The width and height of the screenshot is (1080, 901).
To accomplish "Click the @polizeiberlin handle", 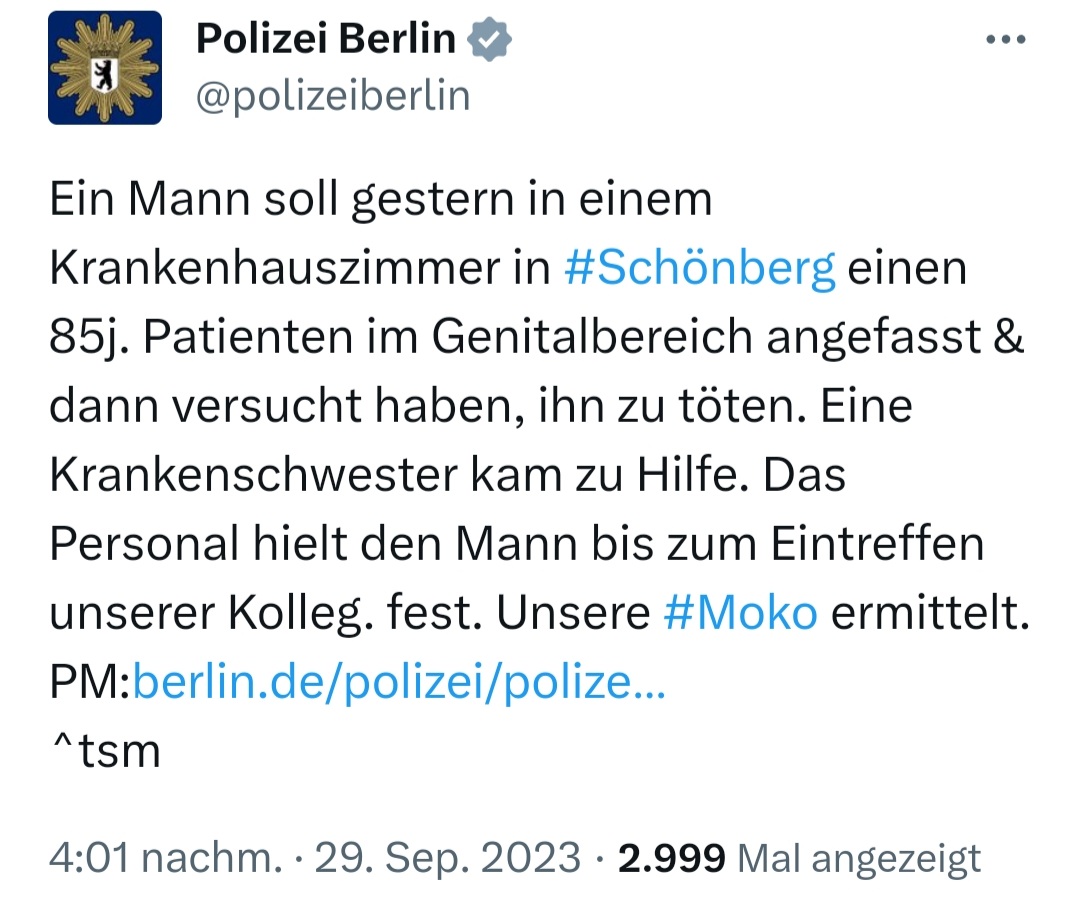I will coord(333,96).
